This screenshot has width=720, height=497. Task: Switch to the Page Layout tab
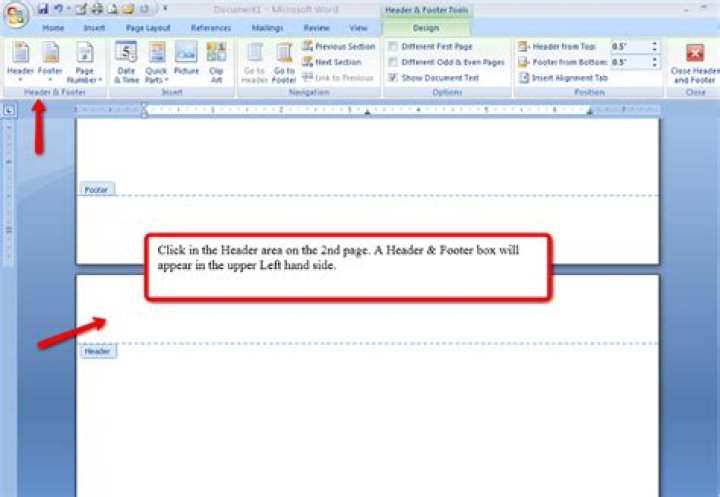tap(149, 29)
